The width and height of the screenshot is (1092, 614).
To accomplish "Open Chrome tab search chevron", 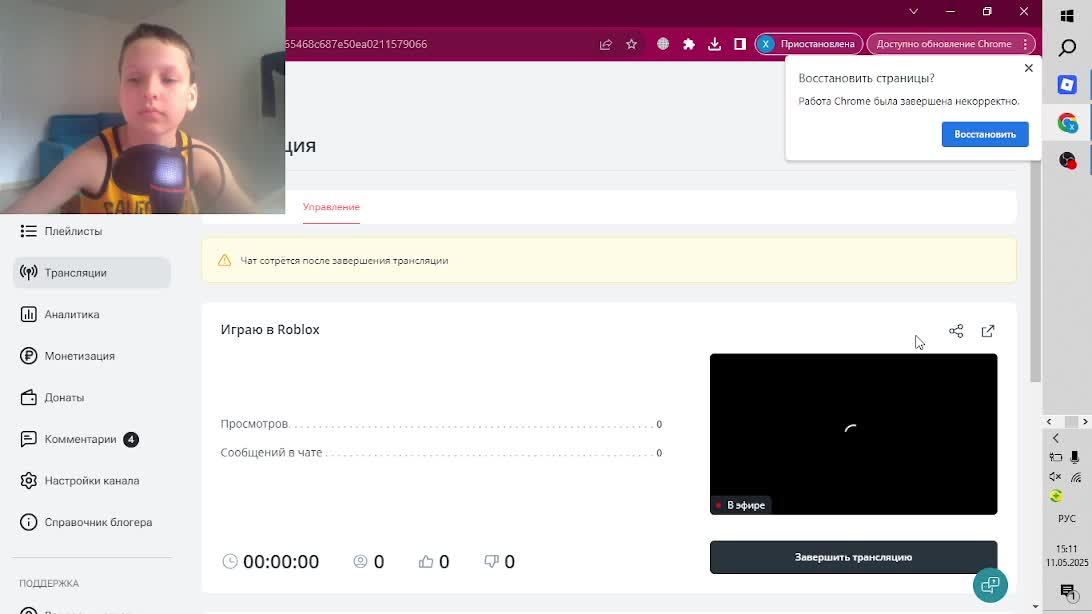I will point(914,11).
